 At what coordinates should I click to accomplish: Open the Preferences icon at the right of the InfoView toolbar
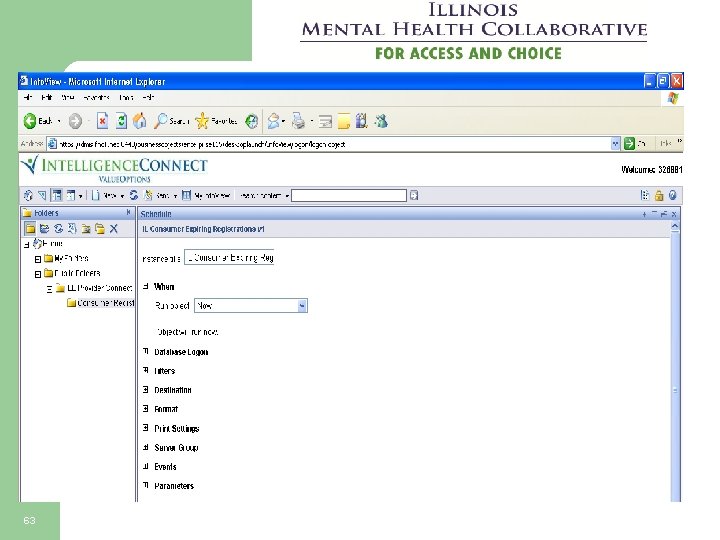[x=645, y=196]
